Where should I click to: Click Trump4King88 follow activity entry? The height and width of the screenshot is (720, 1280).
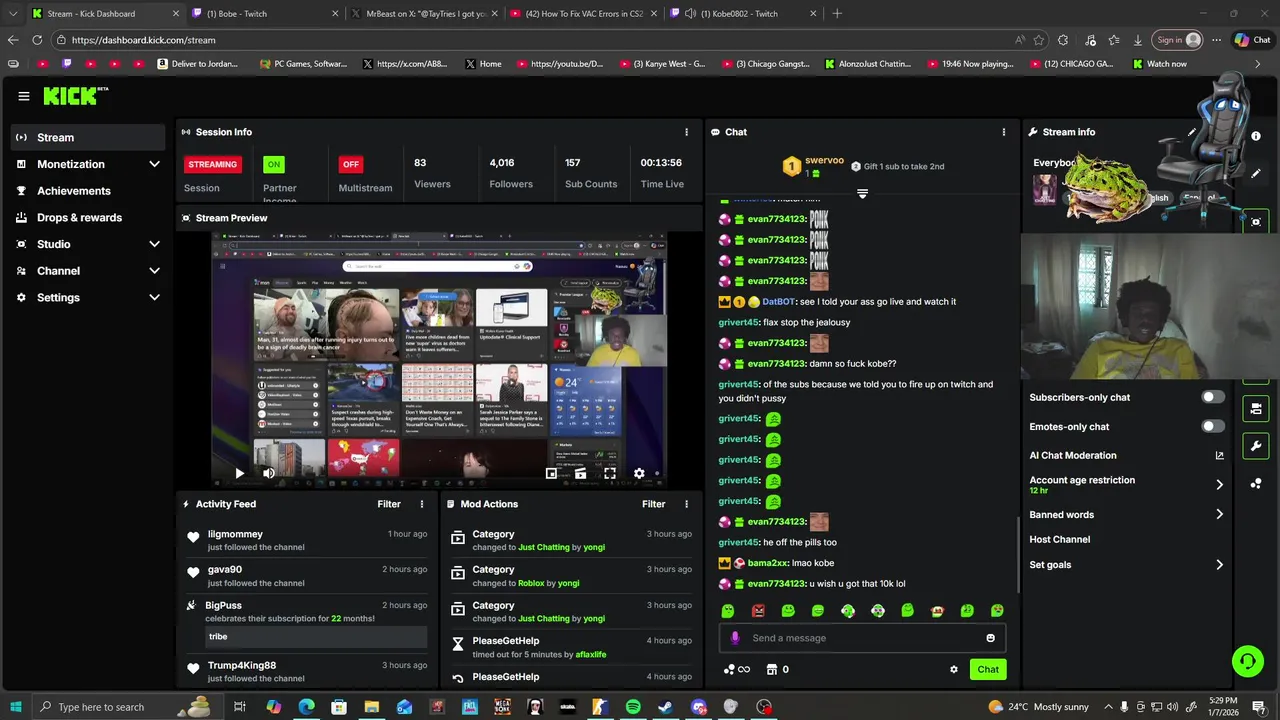click(306, 672)
